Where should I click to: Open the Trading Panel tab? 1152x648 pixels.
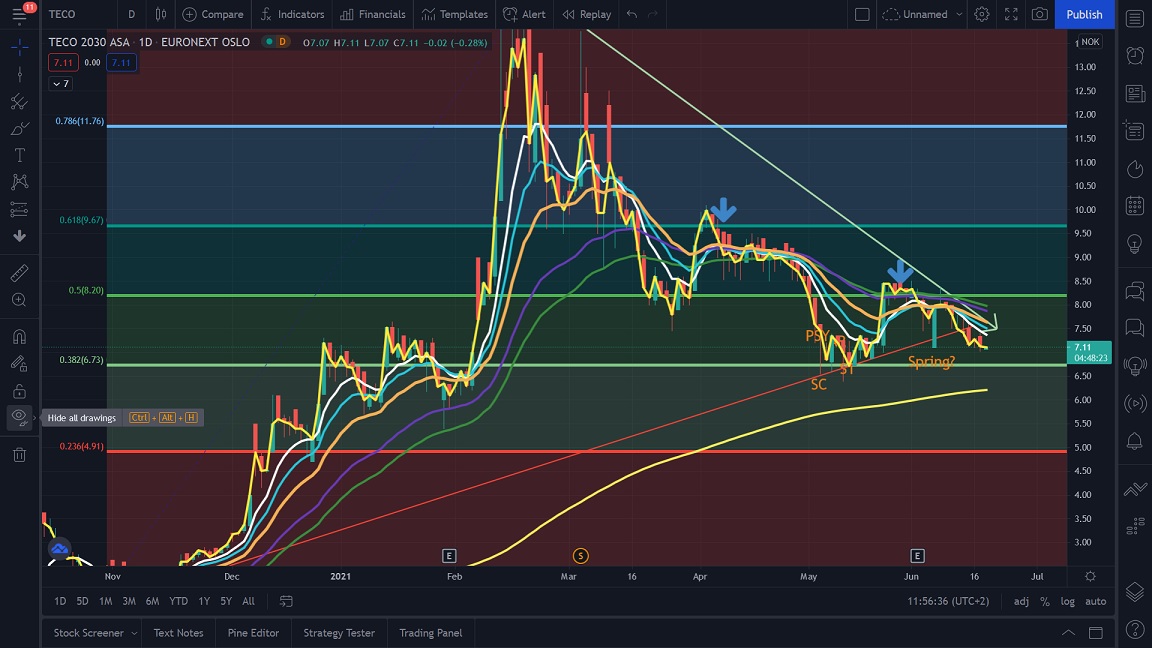click(x=431, y=633)
